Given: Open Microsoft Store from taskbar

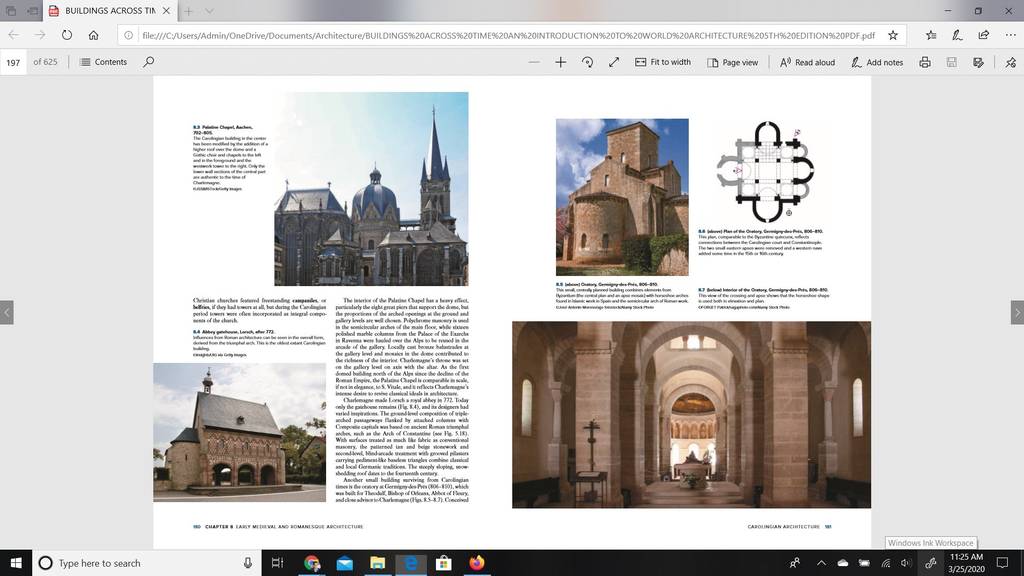Looking at the screenshot, I should click(443, 563).
